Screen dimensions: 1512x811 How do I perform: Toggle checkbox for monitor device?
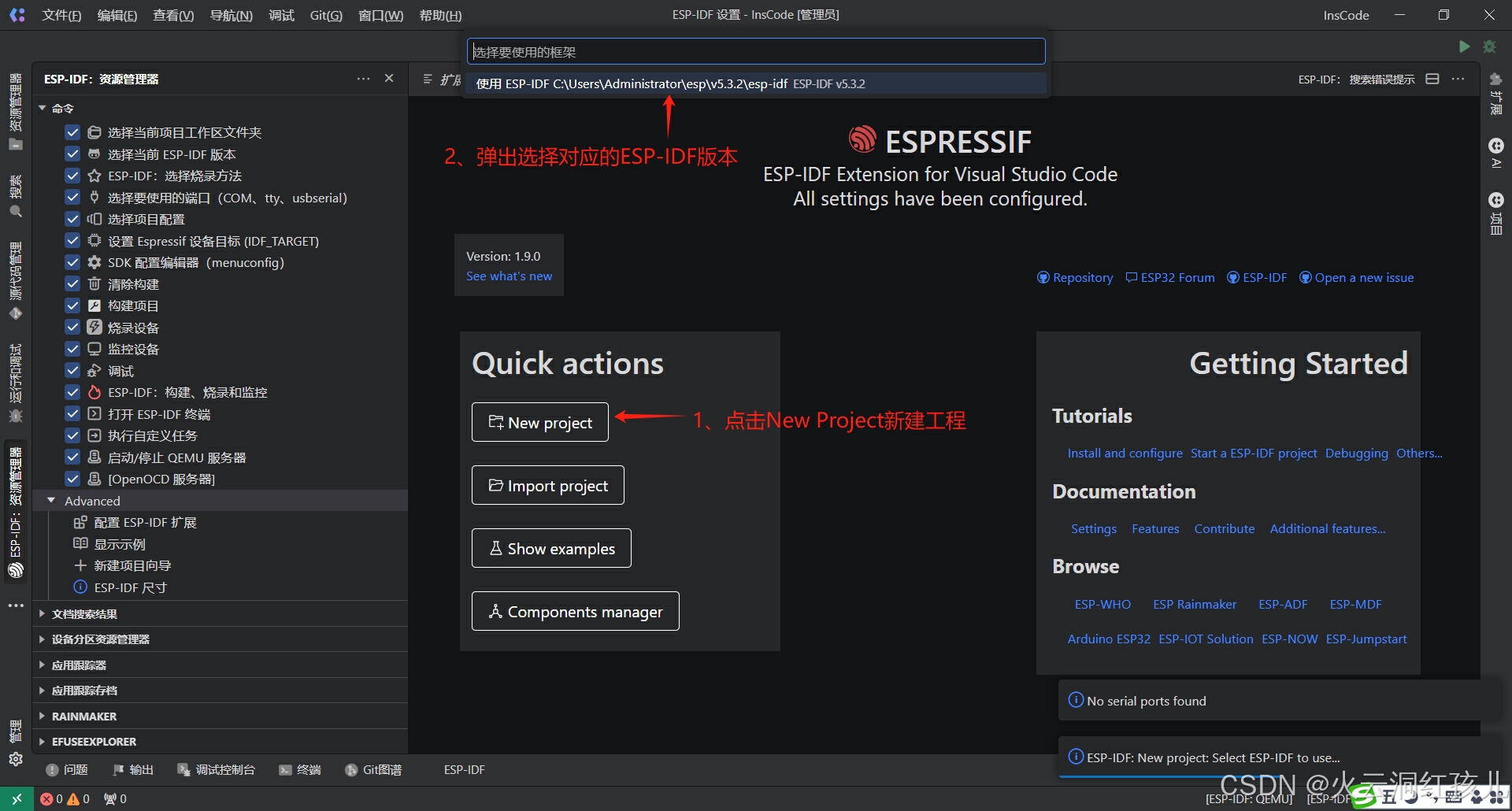(x=72, y=349)
